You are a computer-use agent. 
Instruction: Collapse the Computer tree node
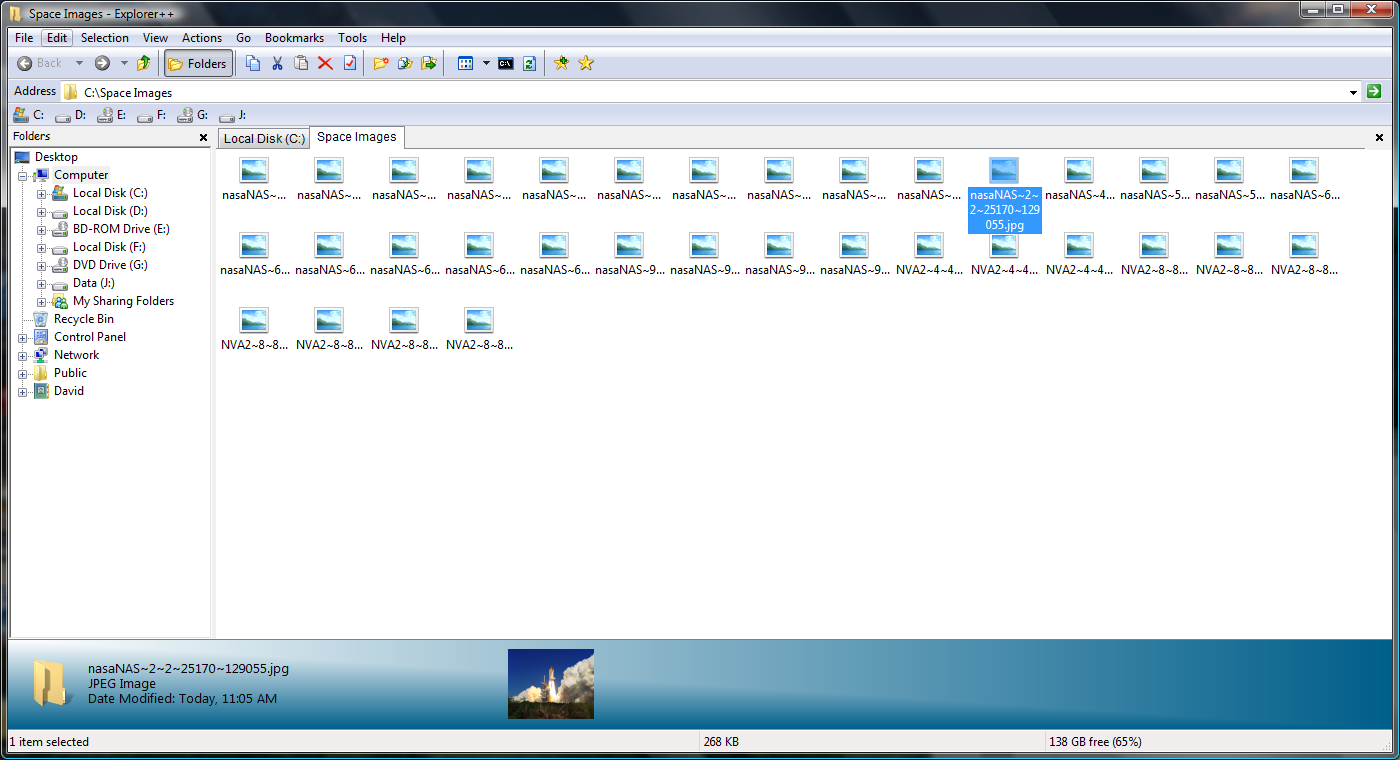22,174
